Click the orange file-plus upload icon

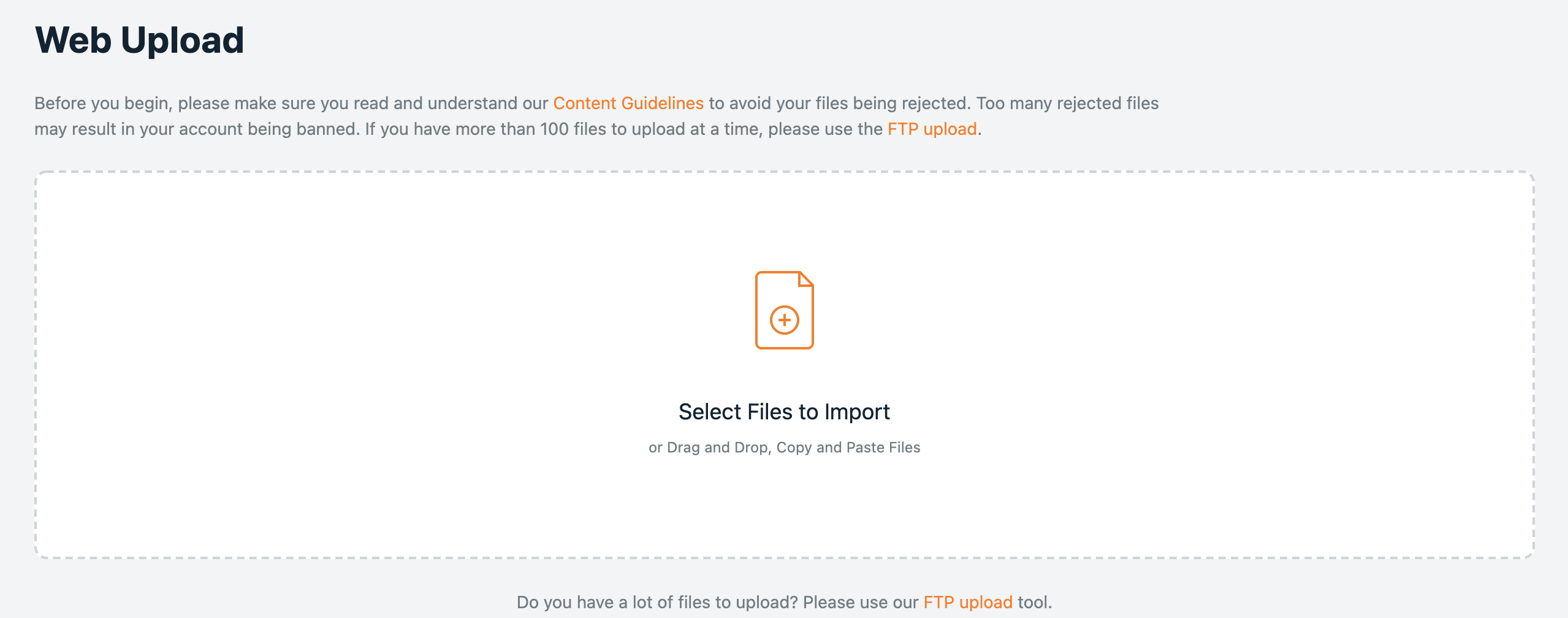[x=784, y=310]
